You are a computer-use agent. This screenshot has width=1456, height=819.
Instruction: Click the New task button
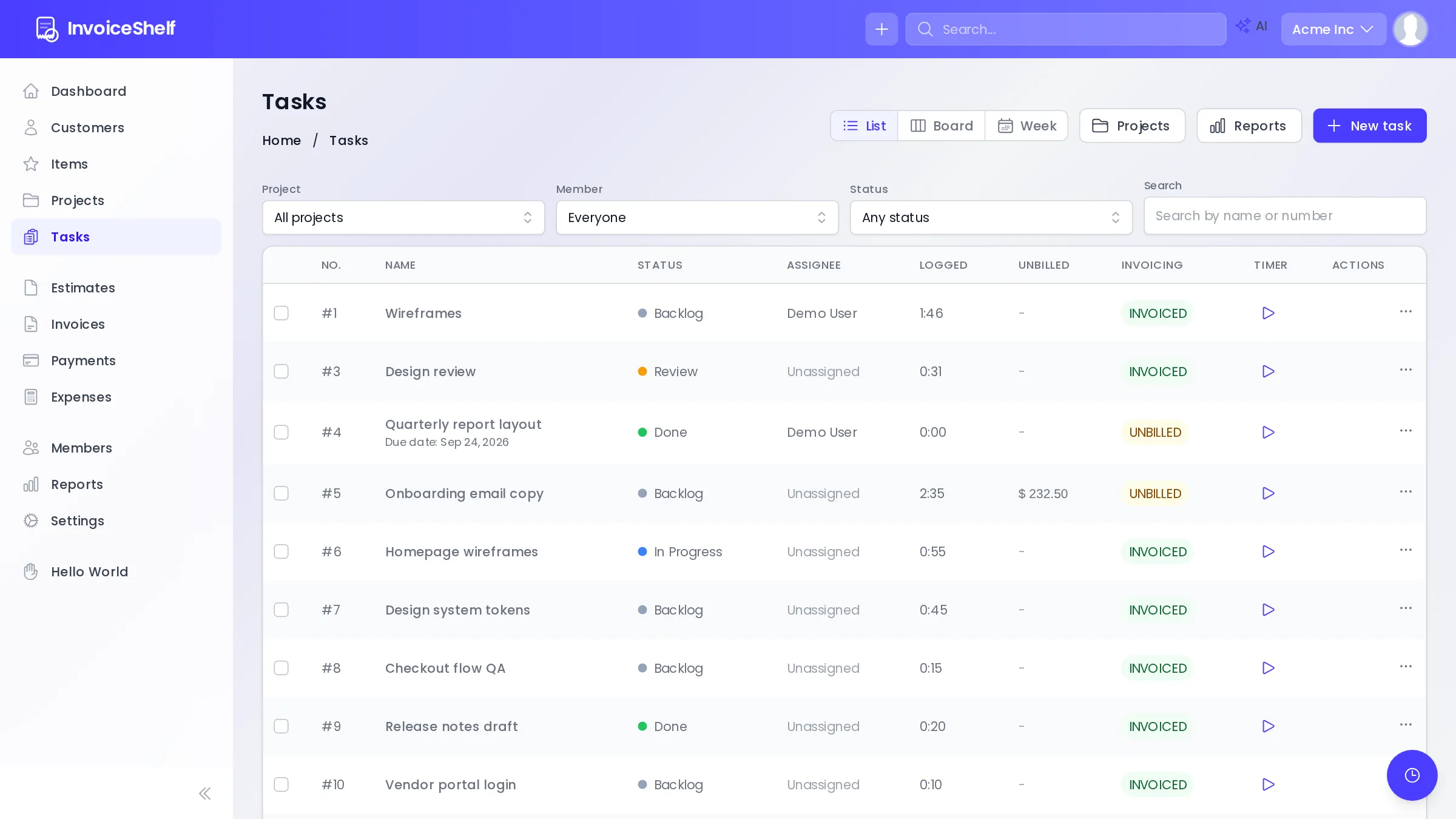point(1370,126)
